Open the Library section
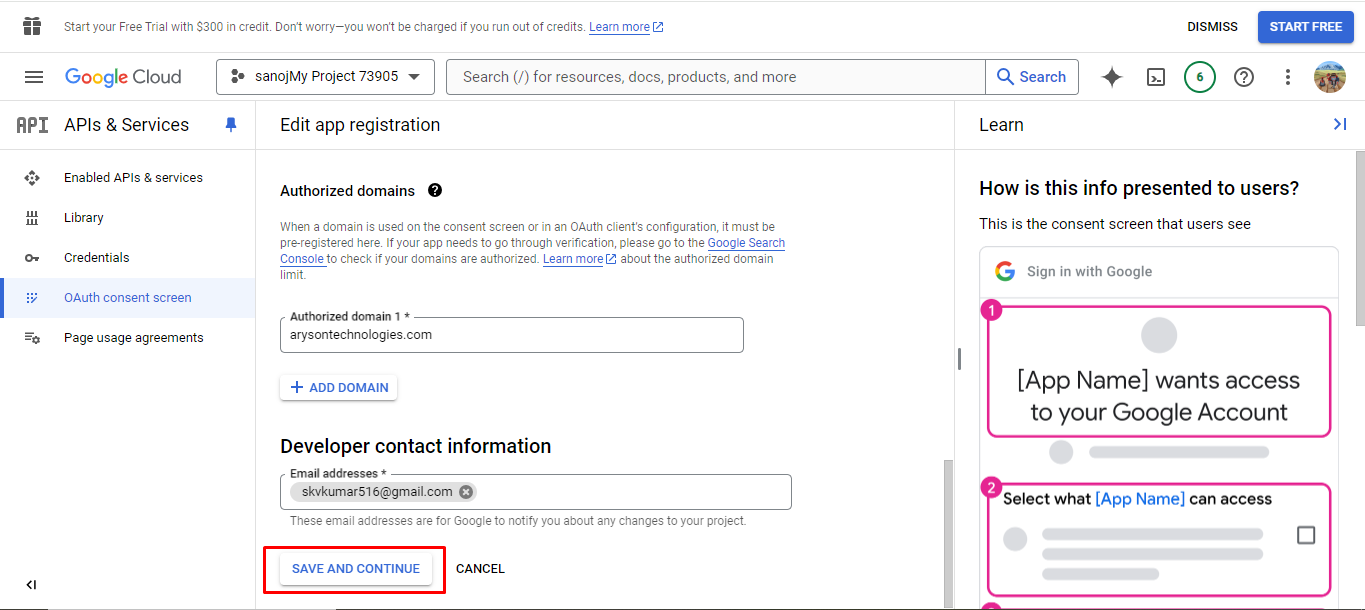 84,218
